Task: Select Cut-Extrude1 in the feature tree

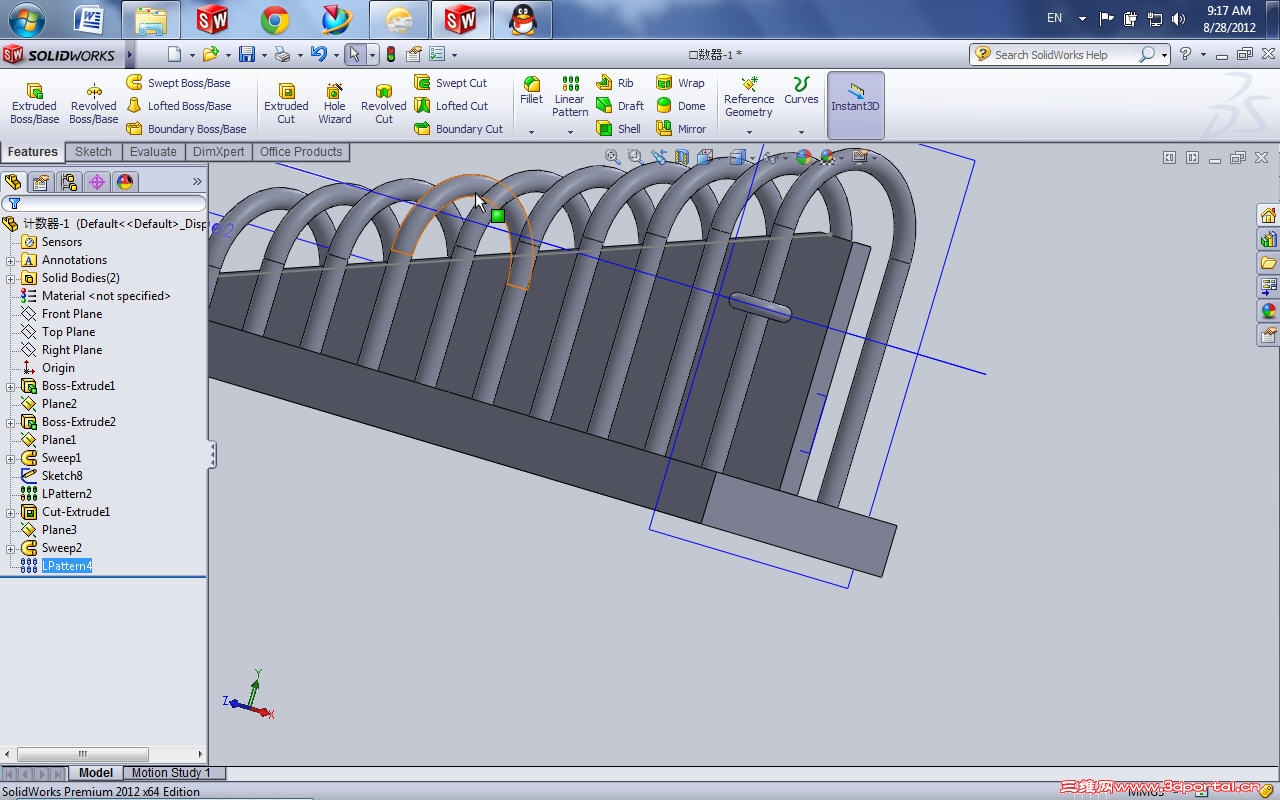Action: (75, 512)
